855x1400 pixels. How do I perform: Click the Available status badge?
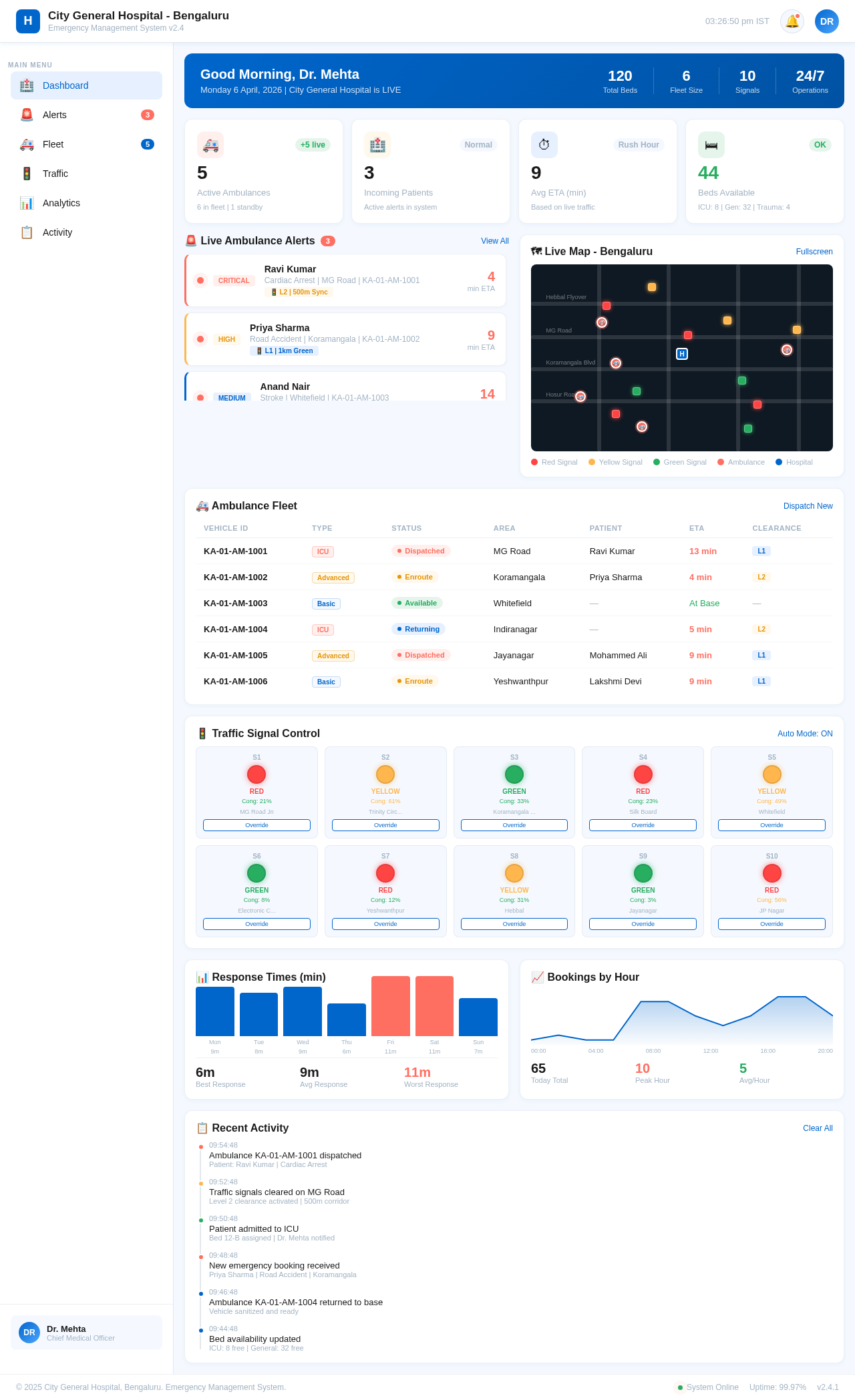pos(417,603)
